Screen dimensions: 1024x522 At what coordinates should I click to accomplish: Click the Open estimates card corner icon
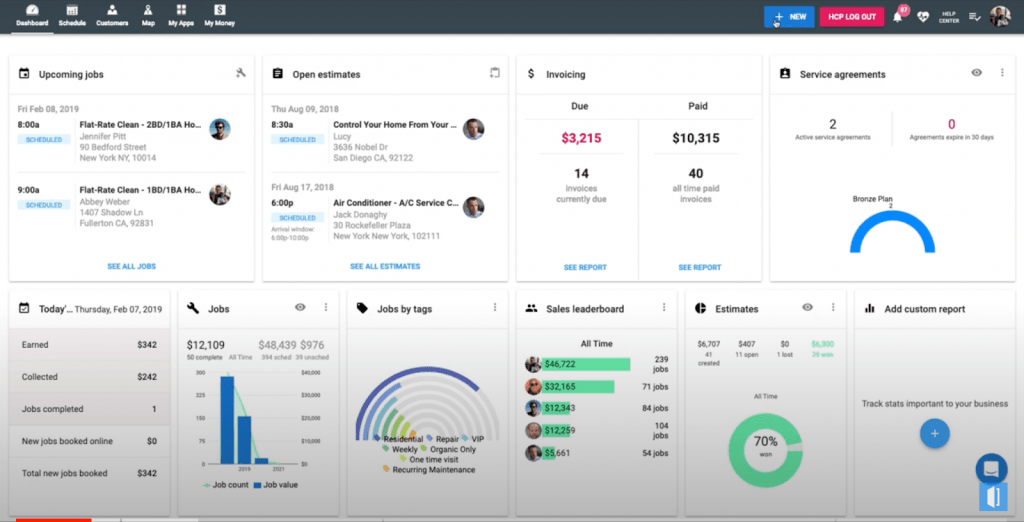tap(494, 73)
